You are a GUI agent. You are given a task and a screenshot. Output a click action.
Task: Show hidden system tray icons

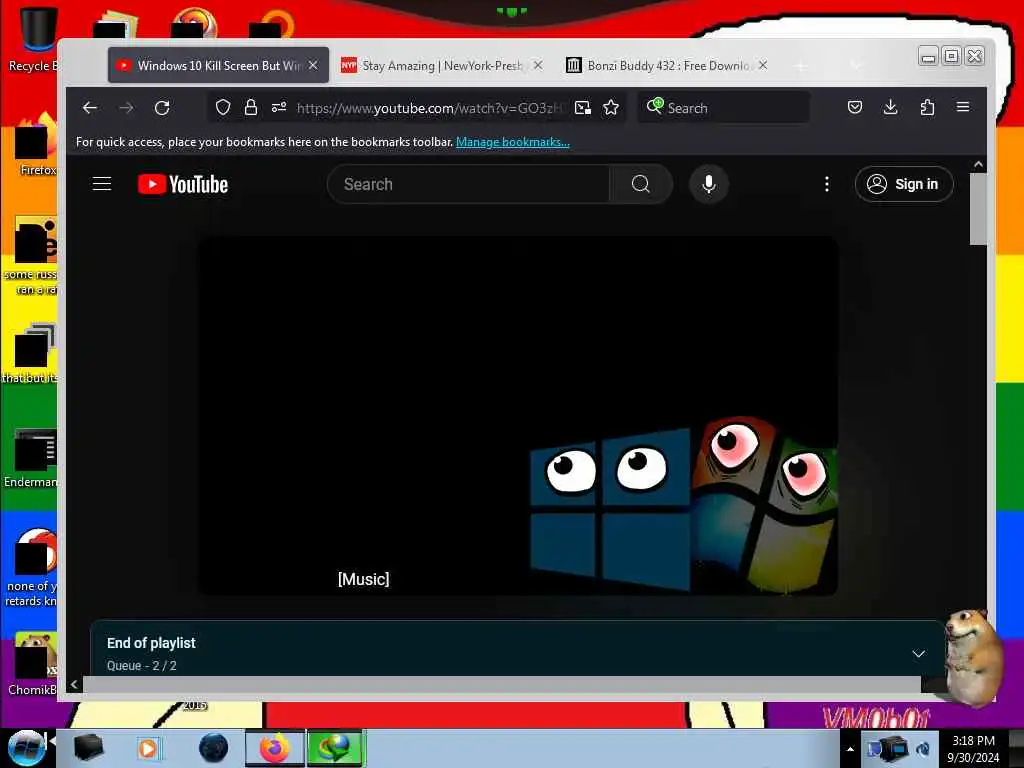850,749
